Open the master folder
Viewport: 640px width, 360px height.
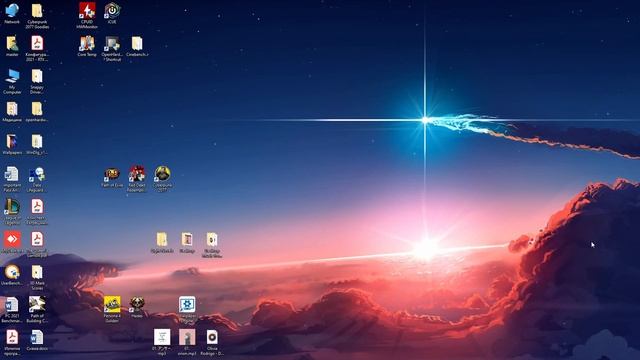tap(12, 46)
